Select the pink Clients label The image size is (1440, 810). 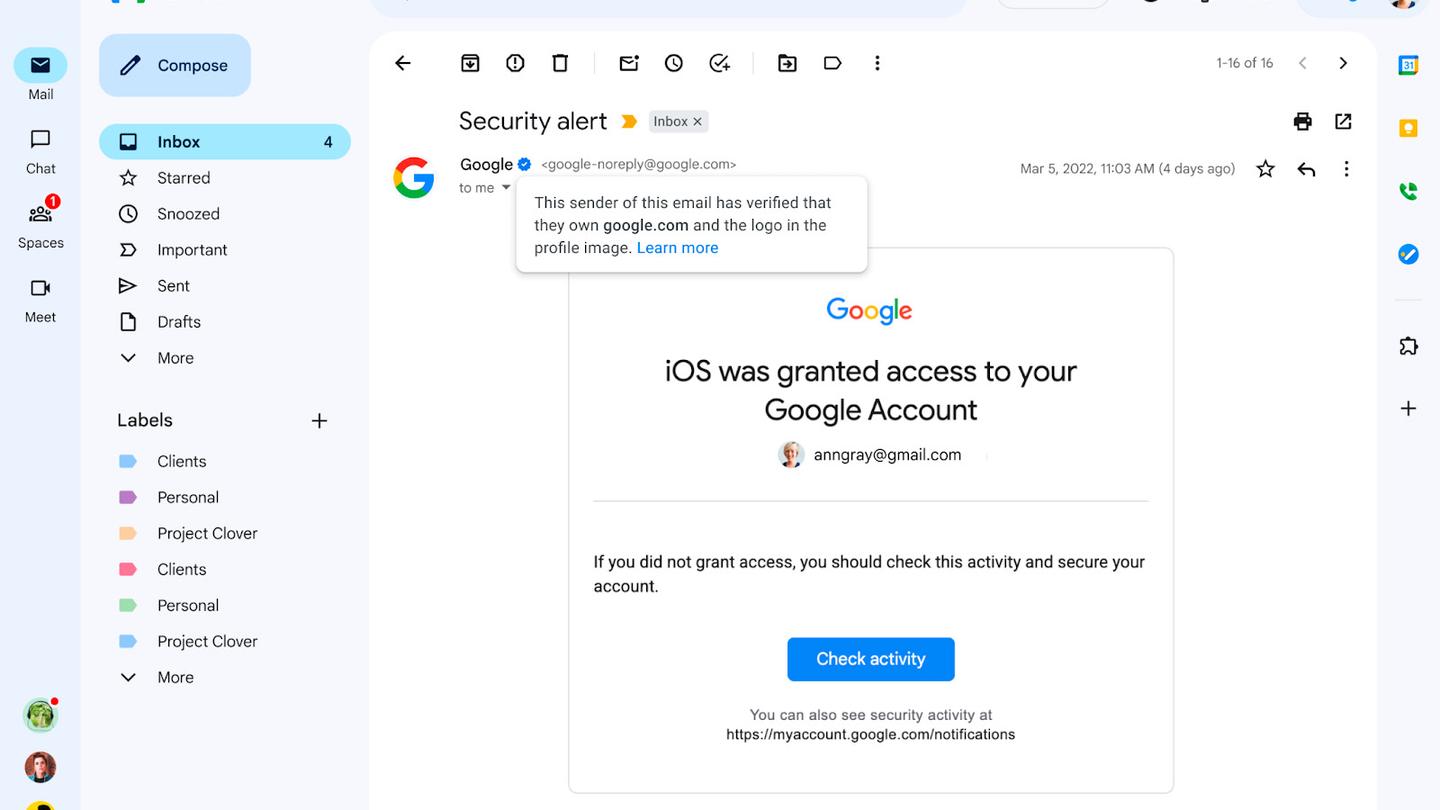181,569
